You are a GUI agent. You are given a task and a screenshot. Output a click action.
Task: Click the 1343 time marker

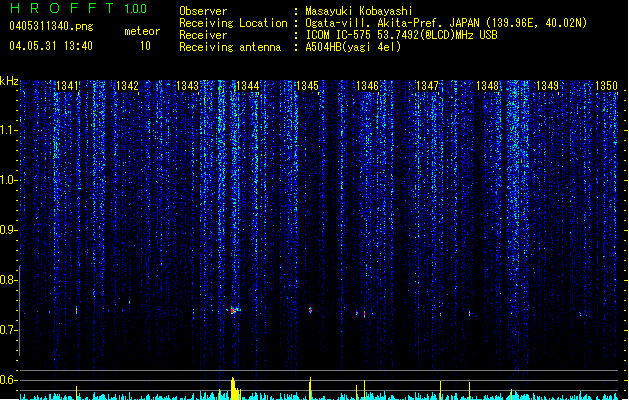[x=187, y=85]
